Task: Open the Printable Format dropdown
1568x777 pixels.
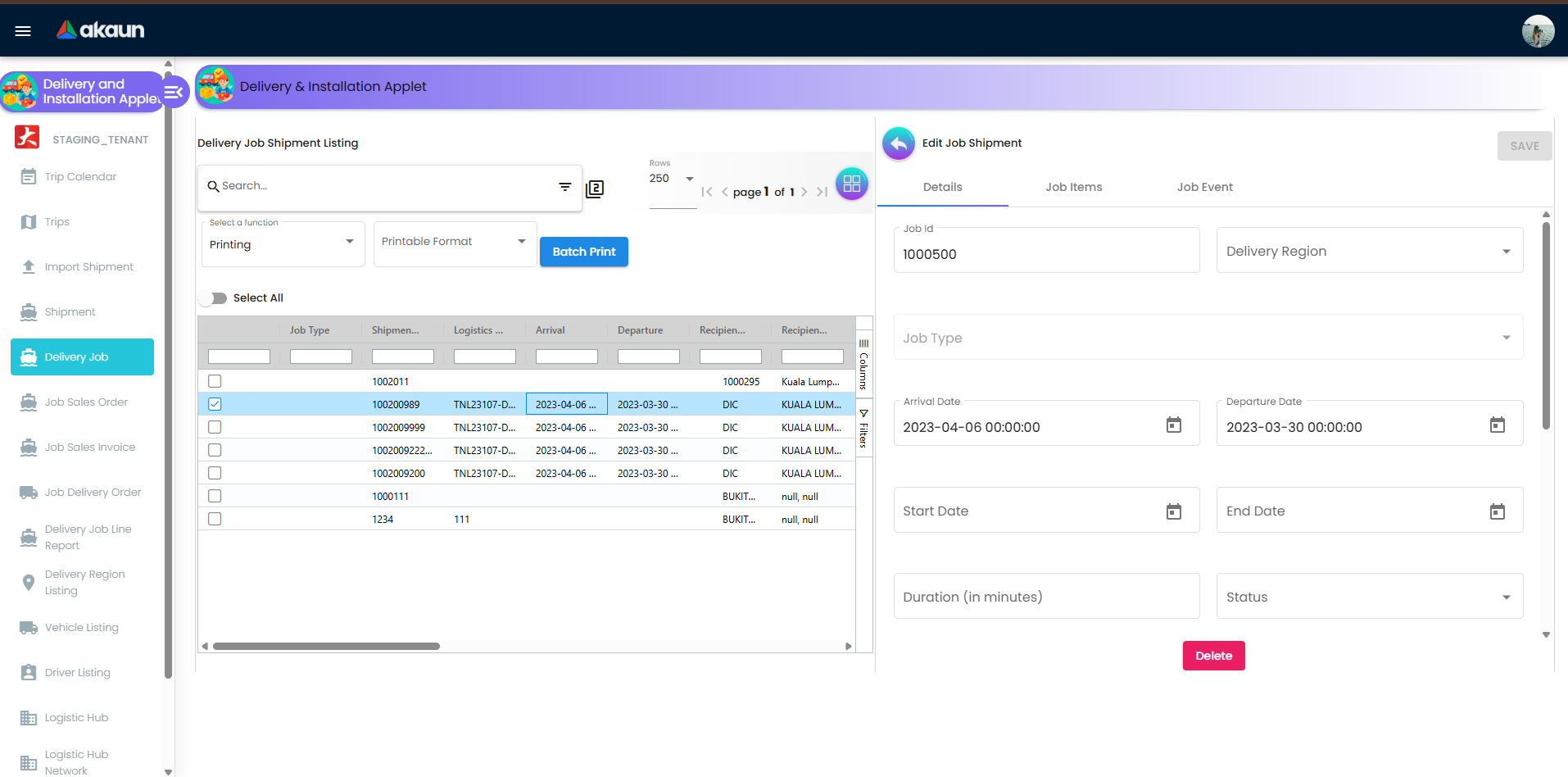Action: point(454,242)
